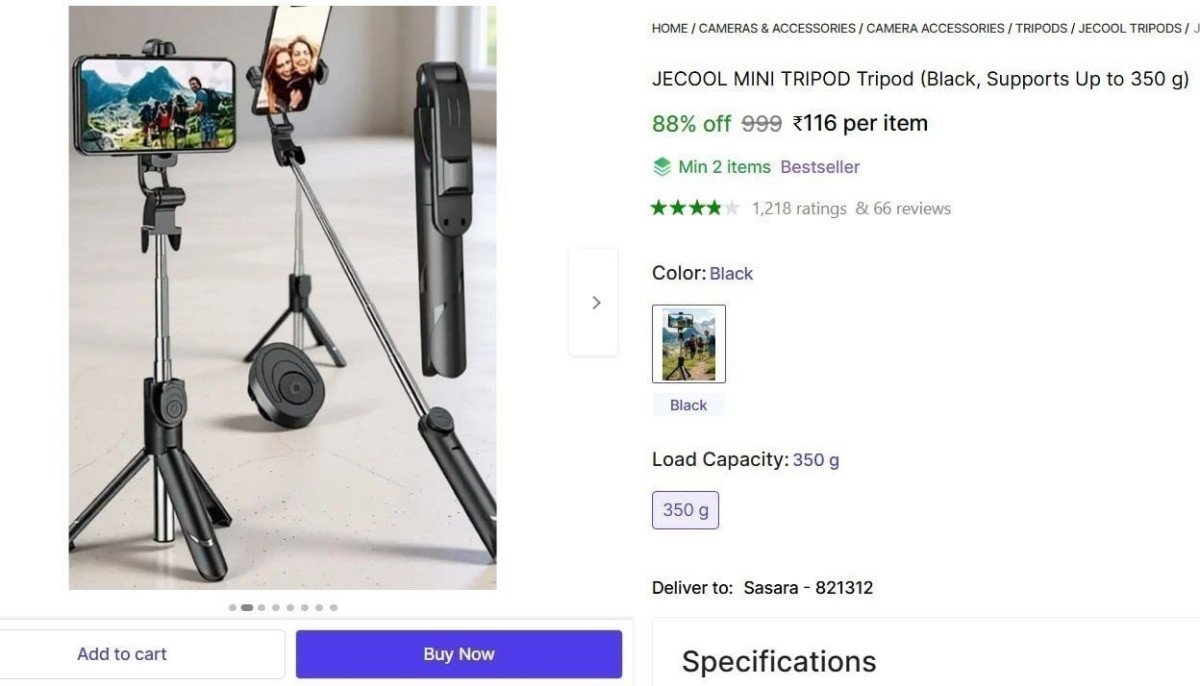Select the 350 g load capacity option
Image resolution: width=1200 pixels, height=686 pixels.
(685, 510)
